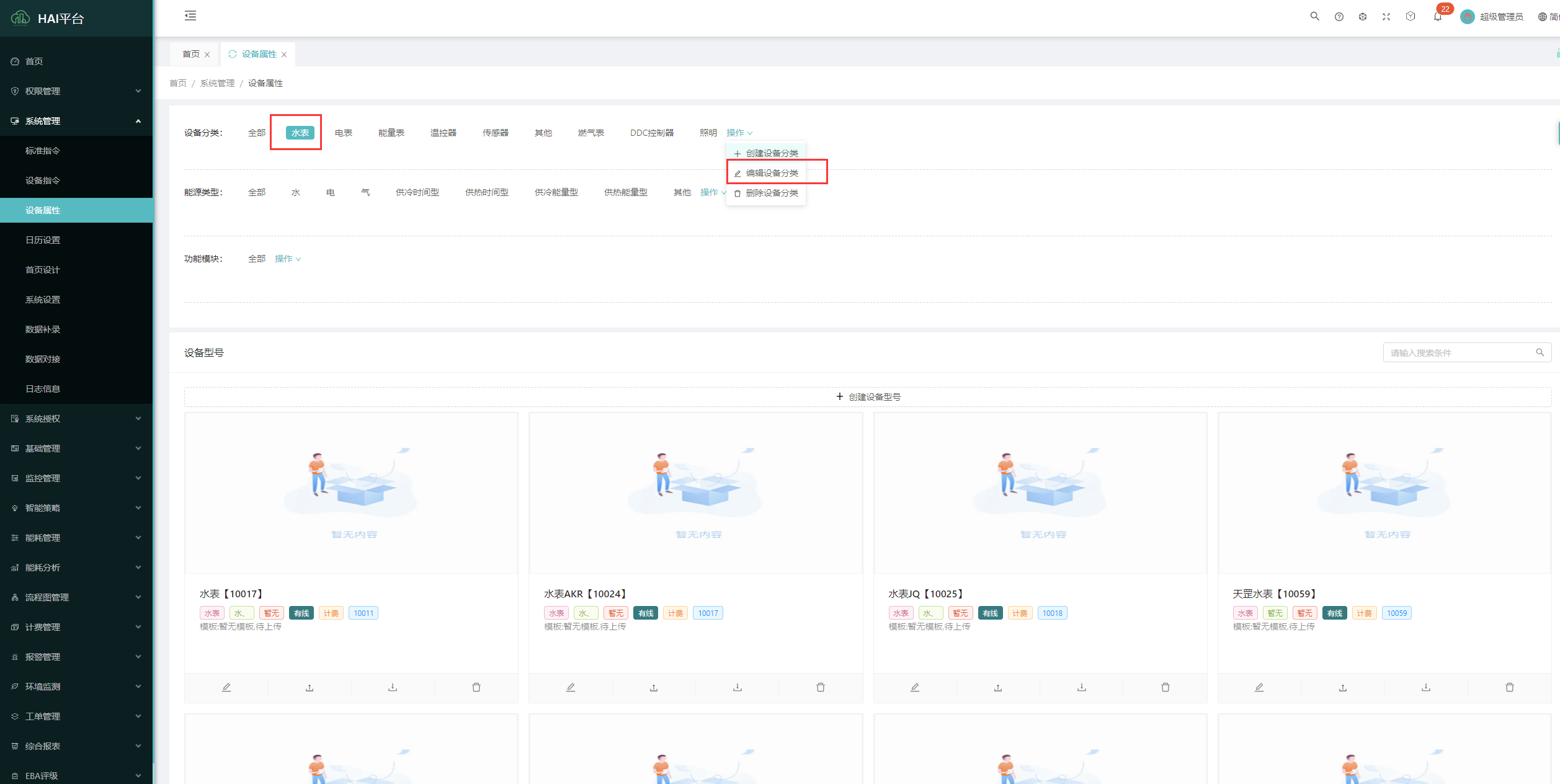Close the 首页 tab
Screen dimensions: 1560x784
tap(207, 55)
